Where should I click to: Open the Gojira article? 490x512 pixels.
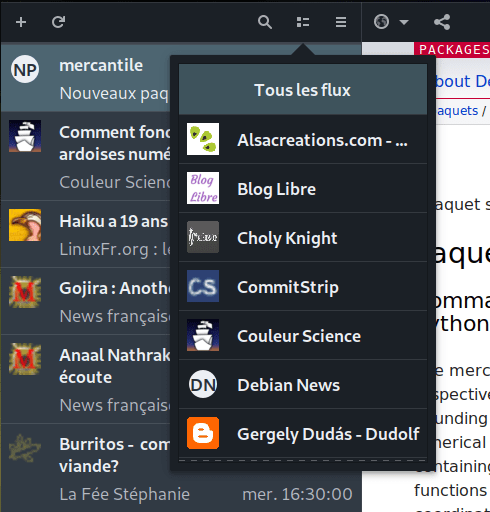pyautogui.click(x=86, y=301)
